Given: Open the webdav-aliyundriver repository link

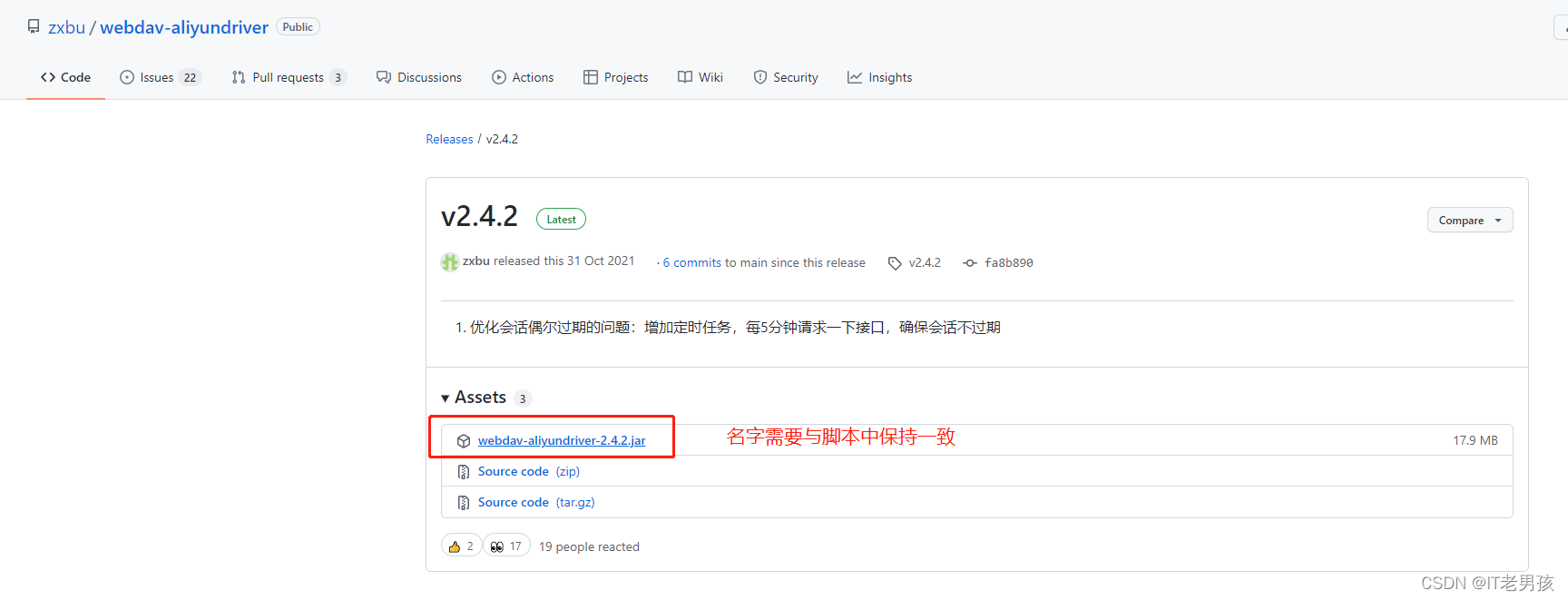Looking at the screenshot, I should pyautogui.click(x=184, y=27).
